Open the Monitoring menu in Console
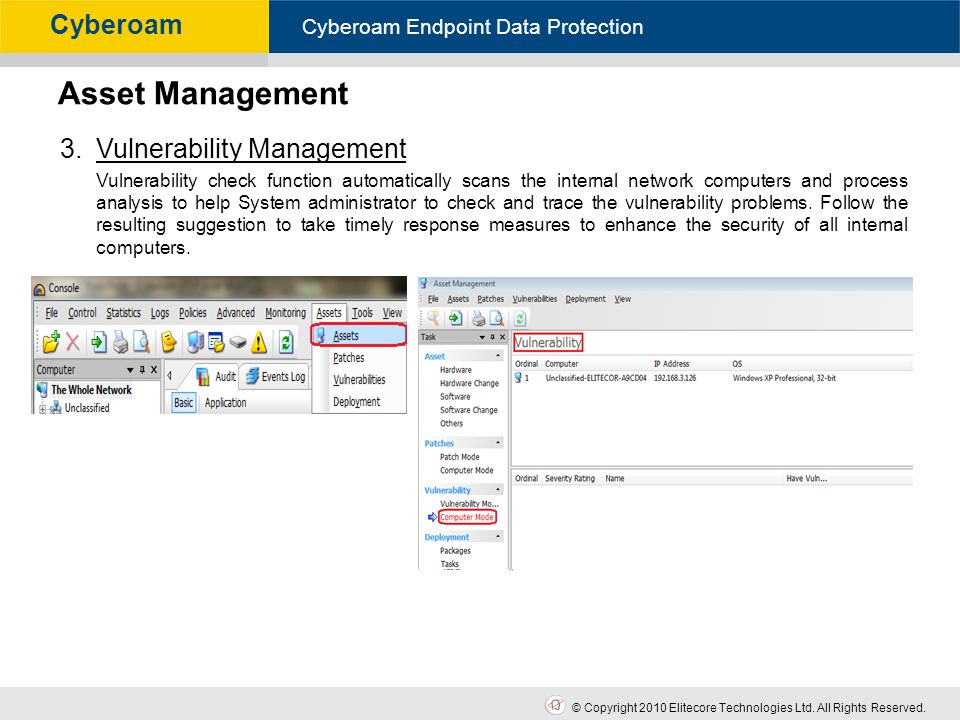The height and width of the screenshot is (720, 960). tap(285, 313)
